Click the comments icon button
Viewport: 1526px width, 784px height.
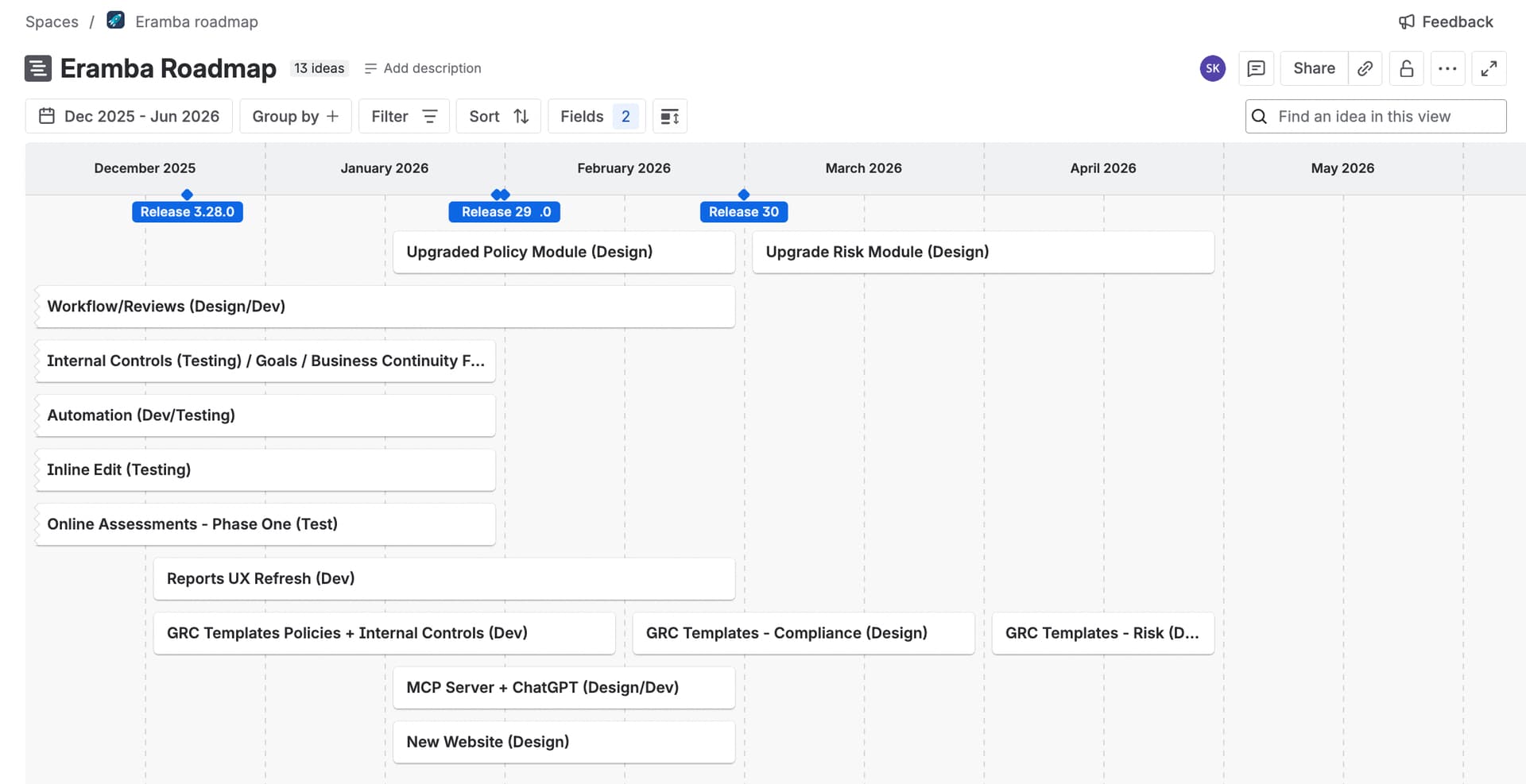(x=1256, y=68)
